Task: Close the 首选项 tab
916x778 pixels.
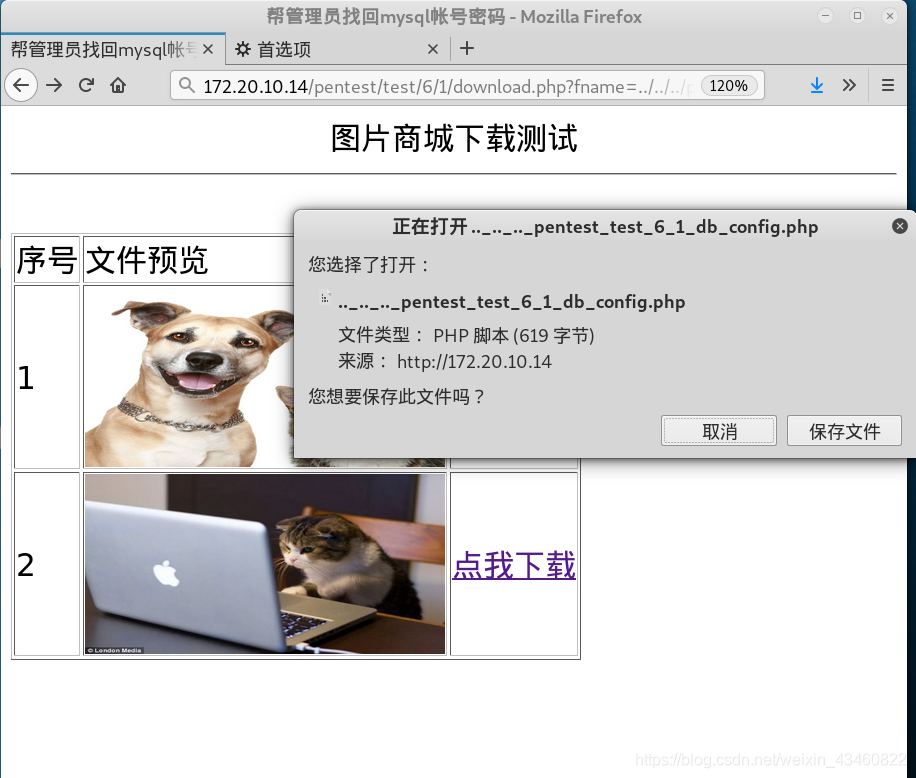Action: pos(432,50)
